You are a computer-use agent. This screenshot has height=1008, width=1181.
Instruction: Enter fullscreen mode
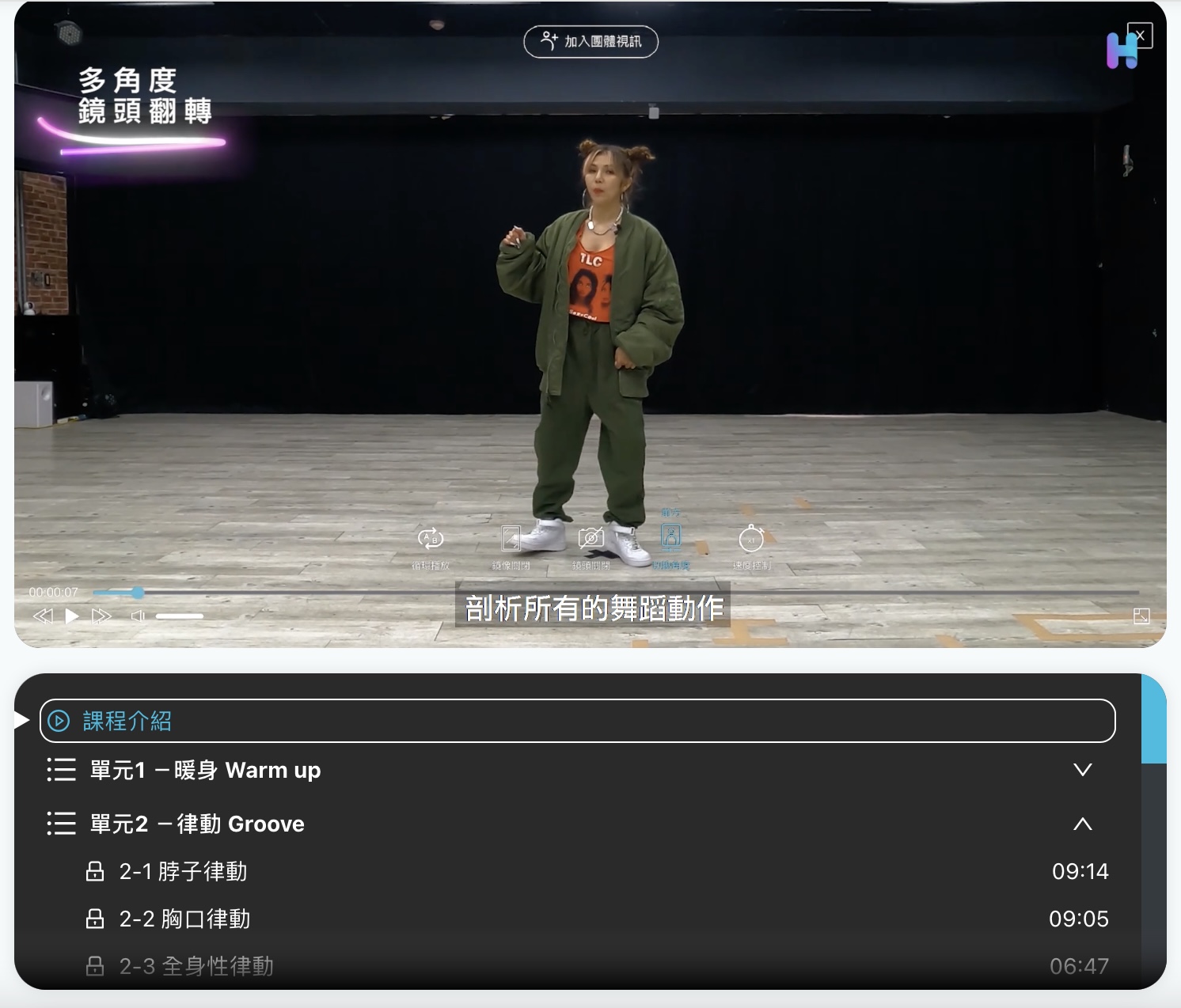pyautogui.click(x=1141, y=615)
